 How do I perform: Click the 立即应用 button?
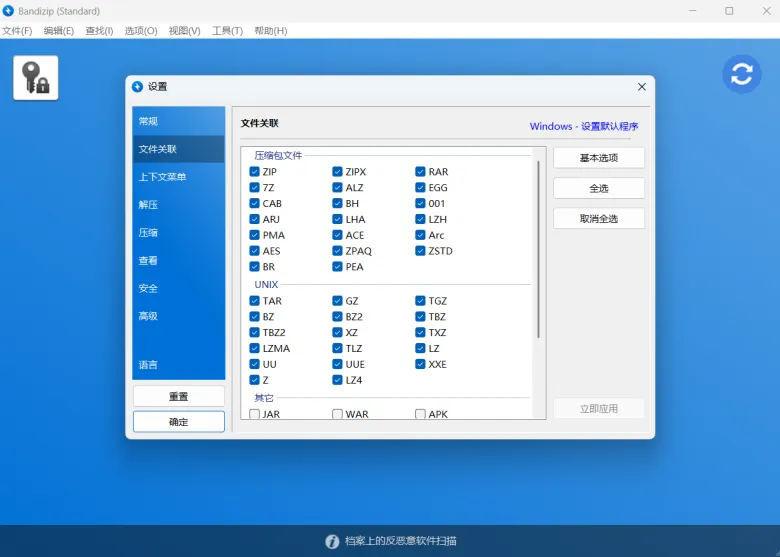[598, 409]
